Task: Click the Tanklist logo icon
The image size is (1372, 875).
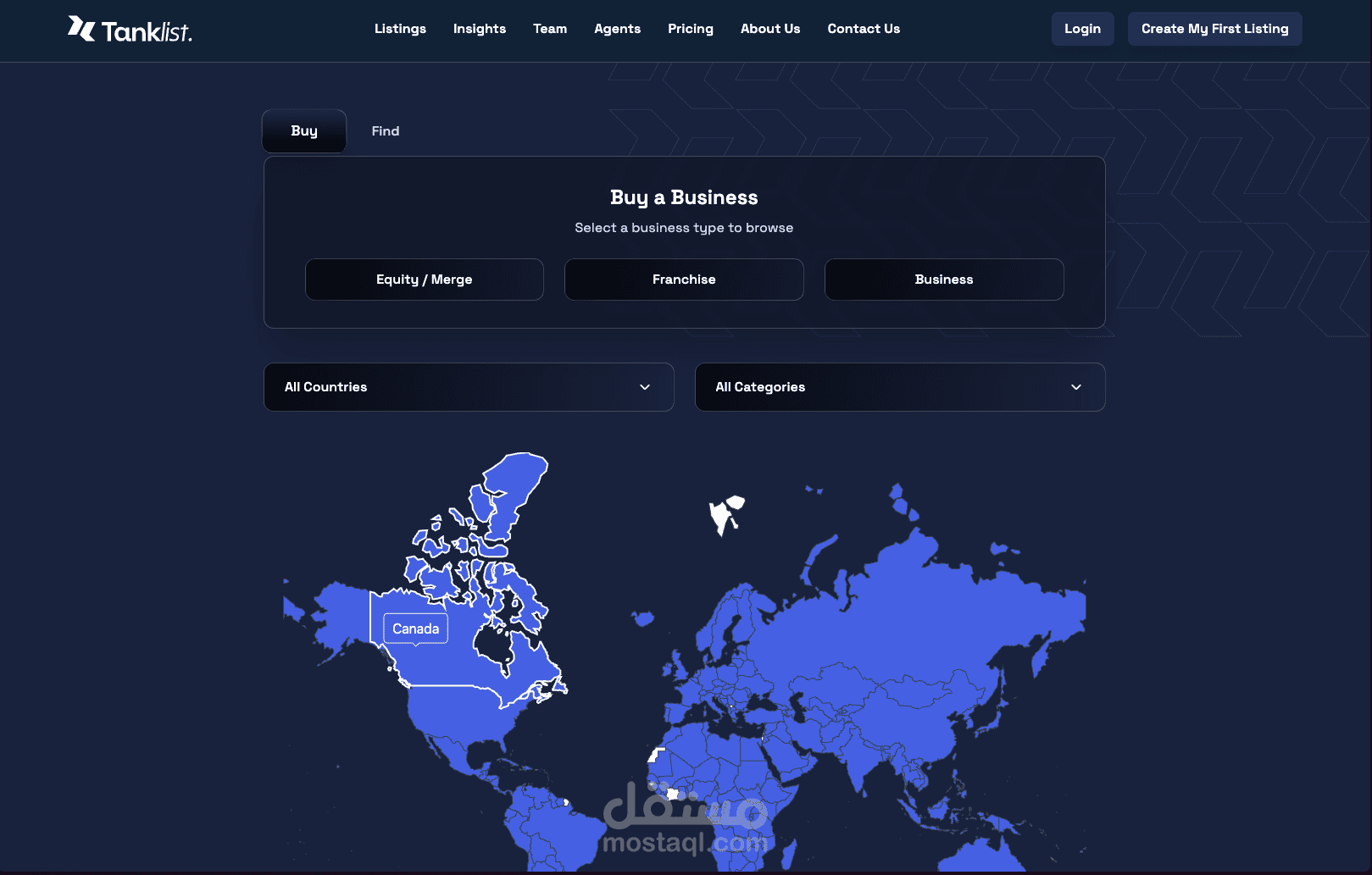Action: pos(81,28)
